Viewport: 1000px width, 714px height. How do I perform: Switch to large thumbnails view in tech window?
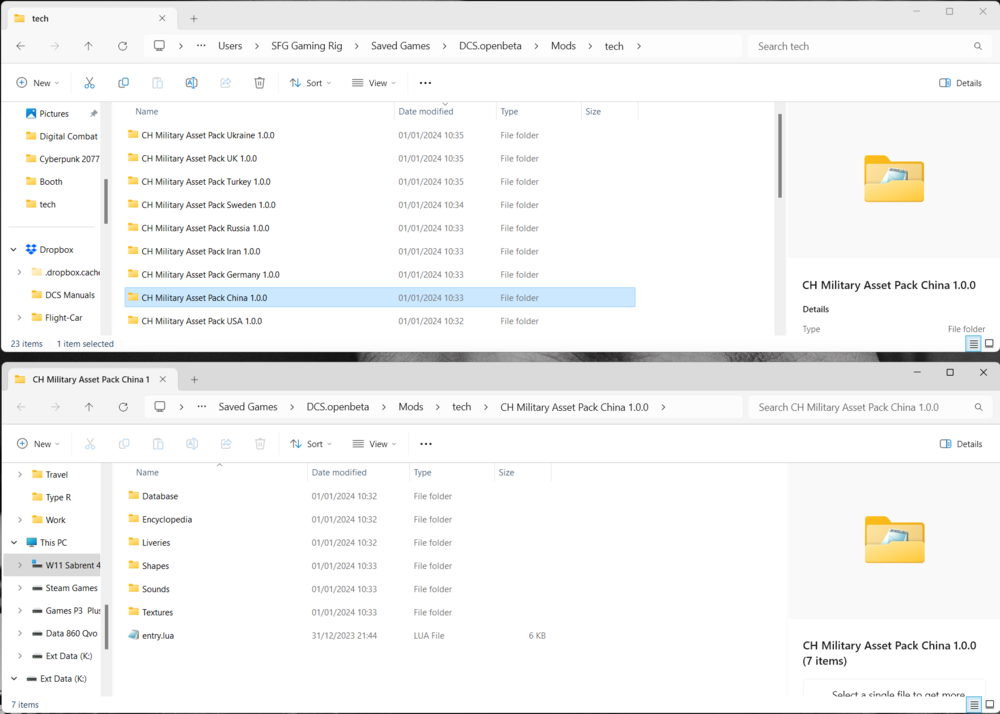point(989,344)
